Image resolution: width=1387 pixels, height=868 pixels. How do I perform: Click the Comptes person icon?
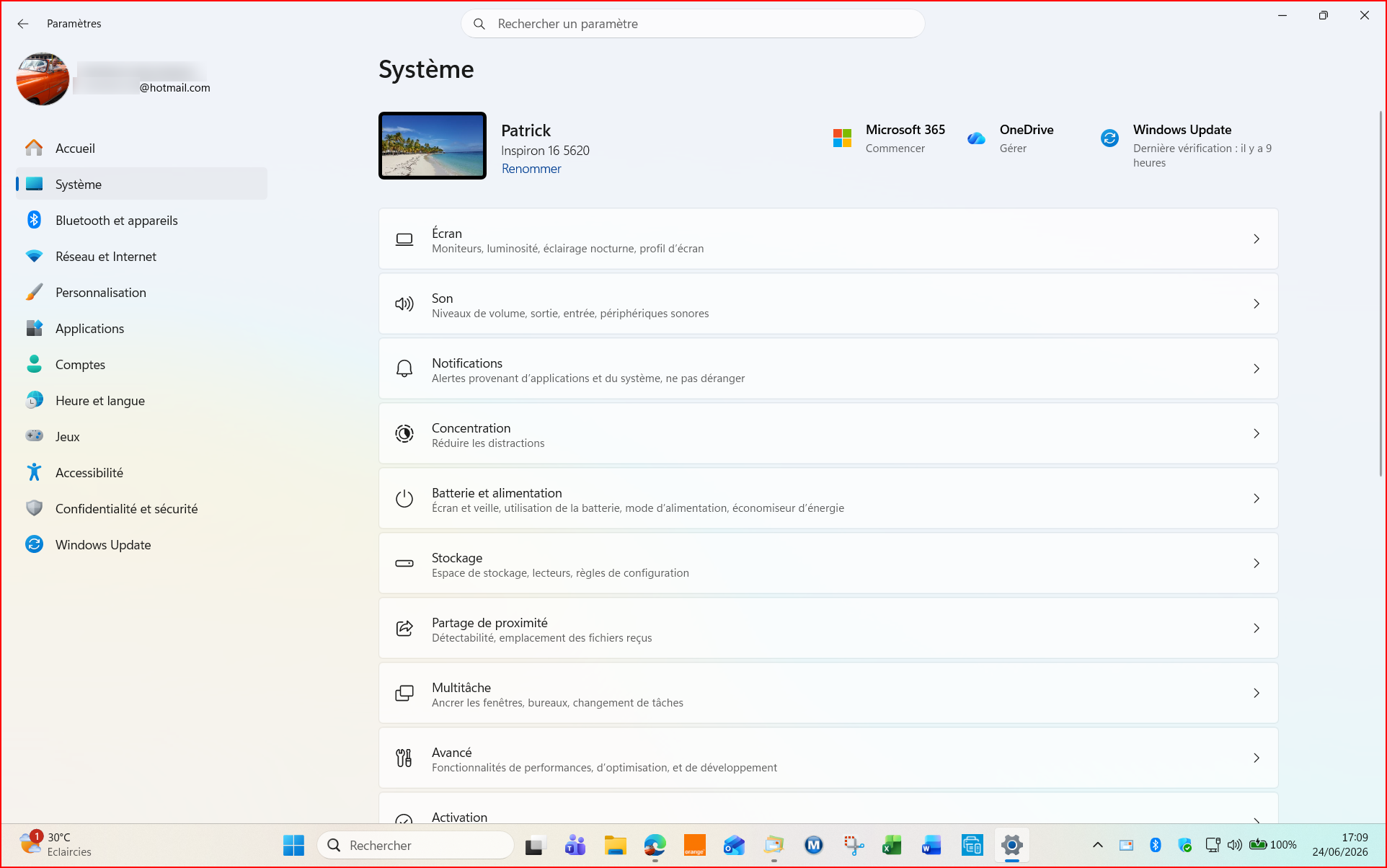click(34, 364)
